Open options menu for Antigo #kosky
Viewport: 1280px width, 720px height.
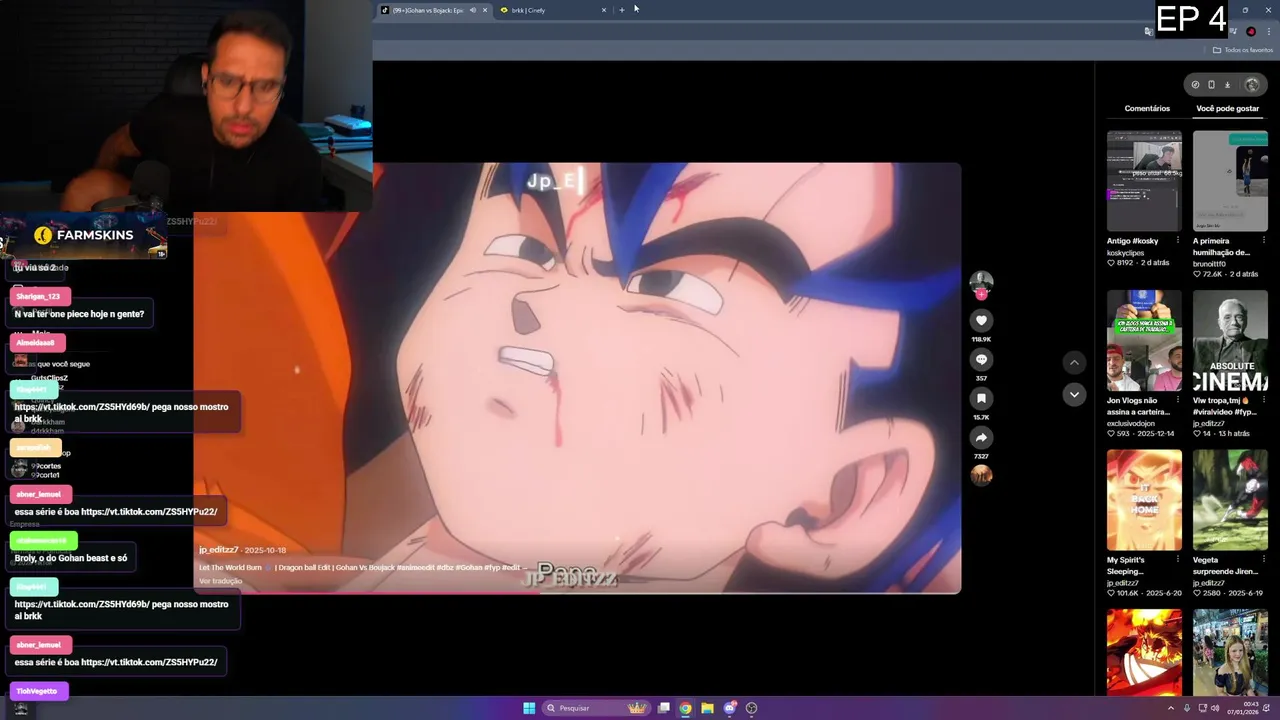click(x=1178, y=241)
